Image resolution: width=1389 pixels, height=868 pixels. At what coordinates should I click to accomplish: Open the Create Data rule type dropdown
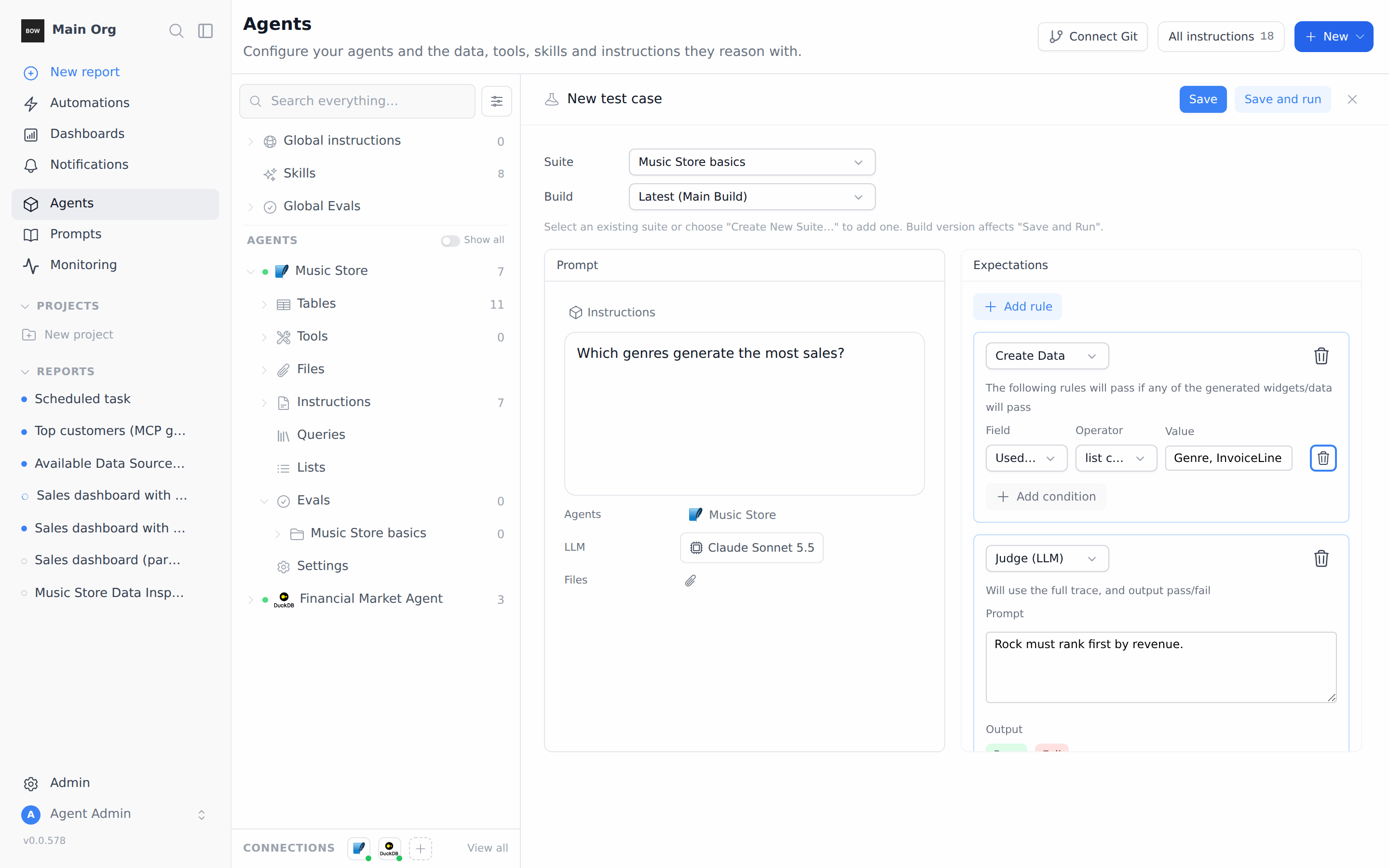(x=1047, y=356)
